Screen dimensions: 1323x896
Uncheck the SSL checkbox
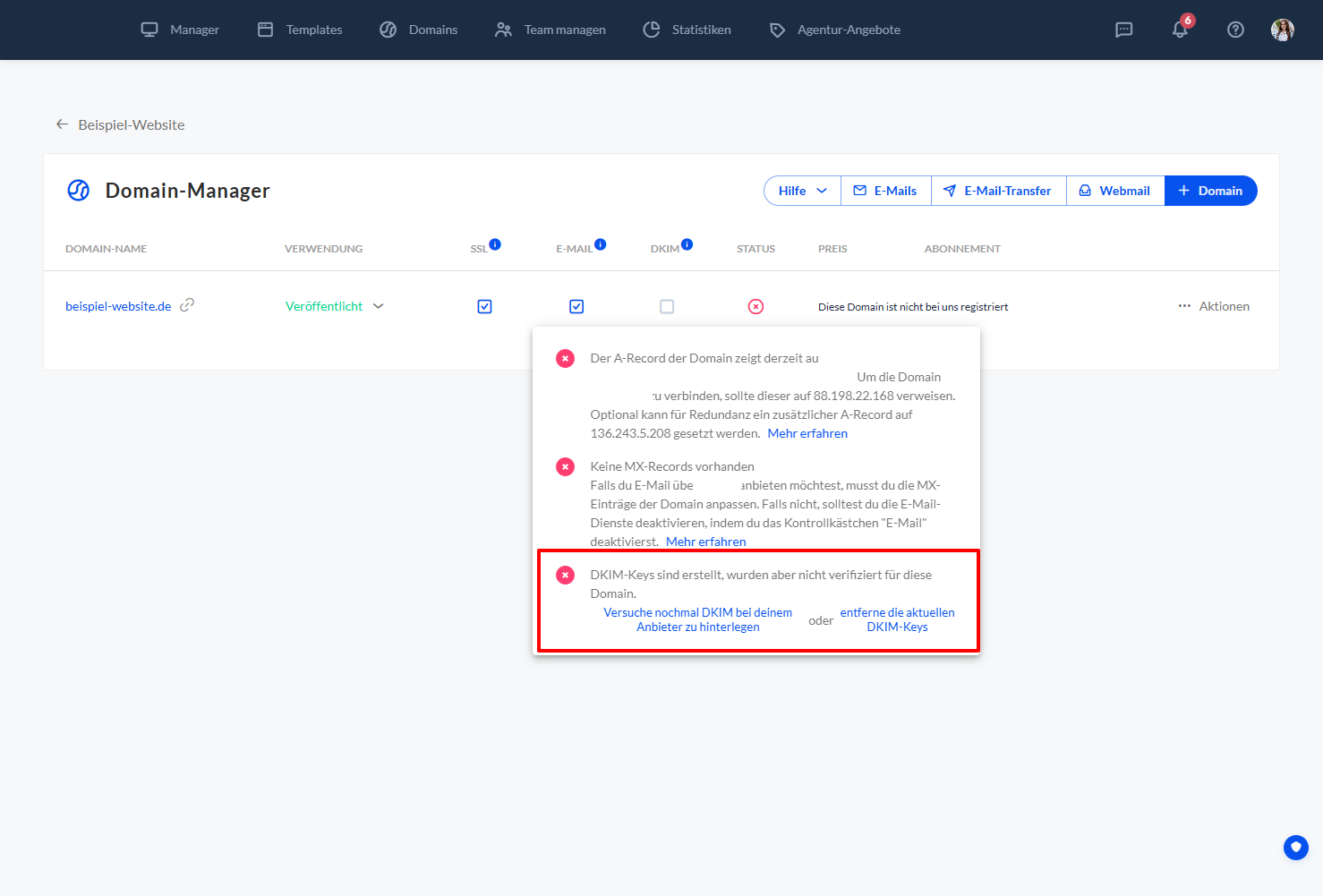[484, 307]
